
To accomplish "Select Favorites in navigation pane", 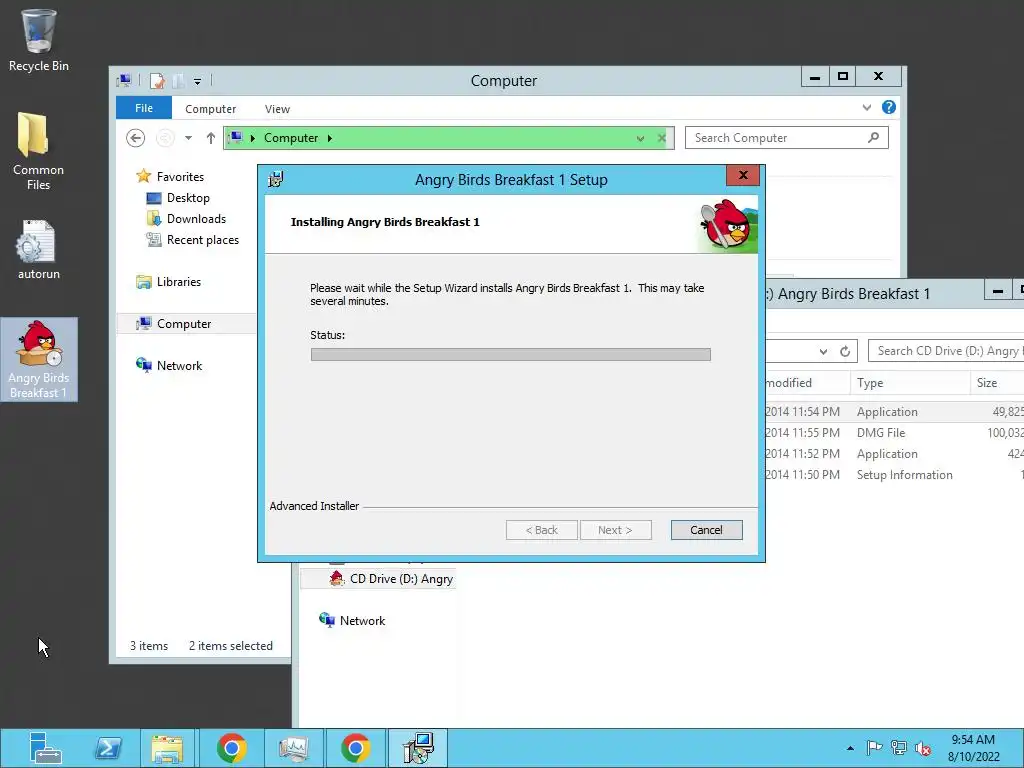I will [180, 176].
